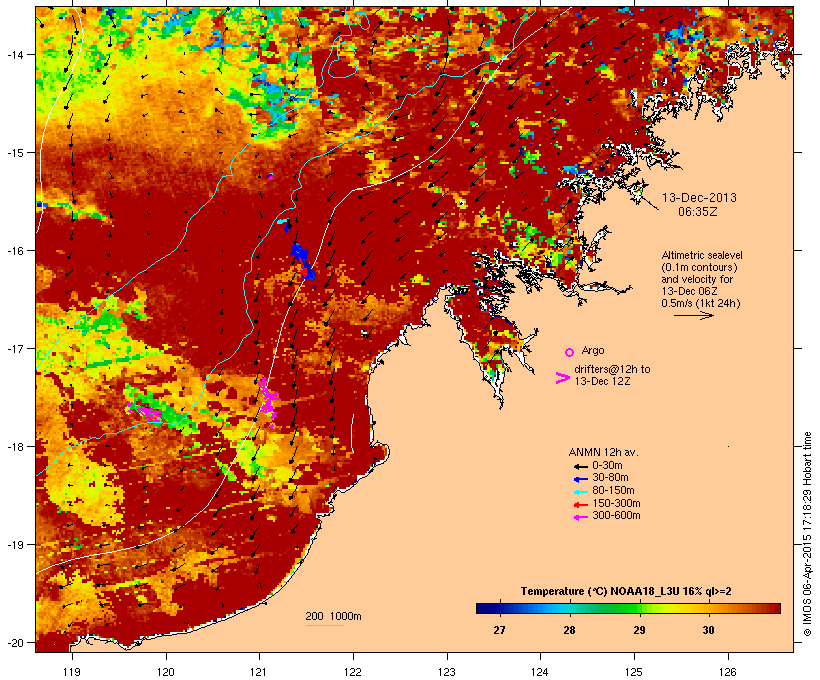
Task: Click the Temperature NOAA18_L3U colorbar title
Action: coord(626,592)
